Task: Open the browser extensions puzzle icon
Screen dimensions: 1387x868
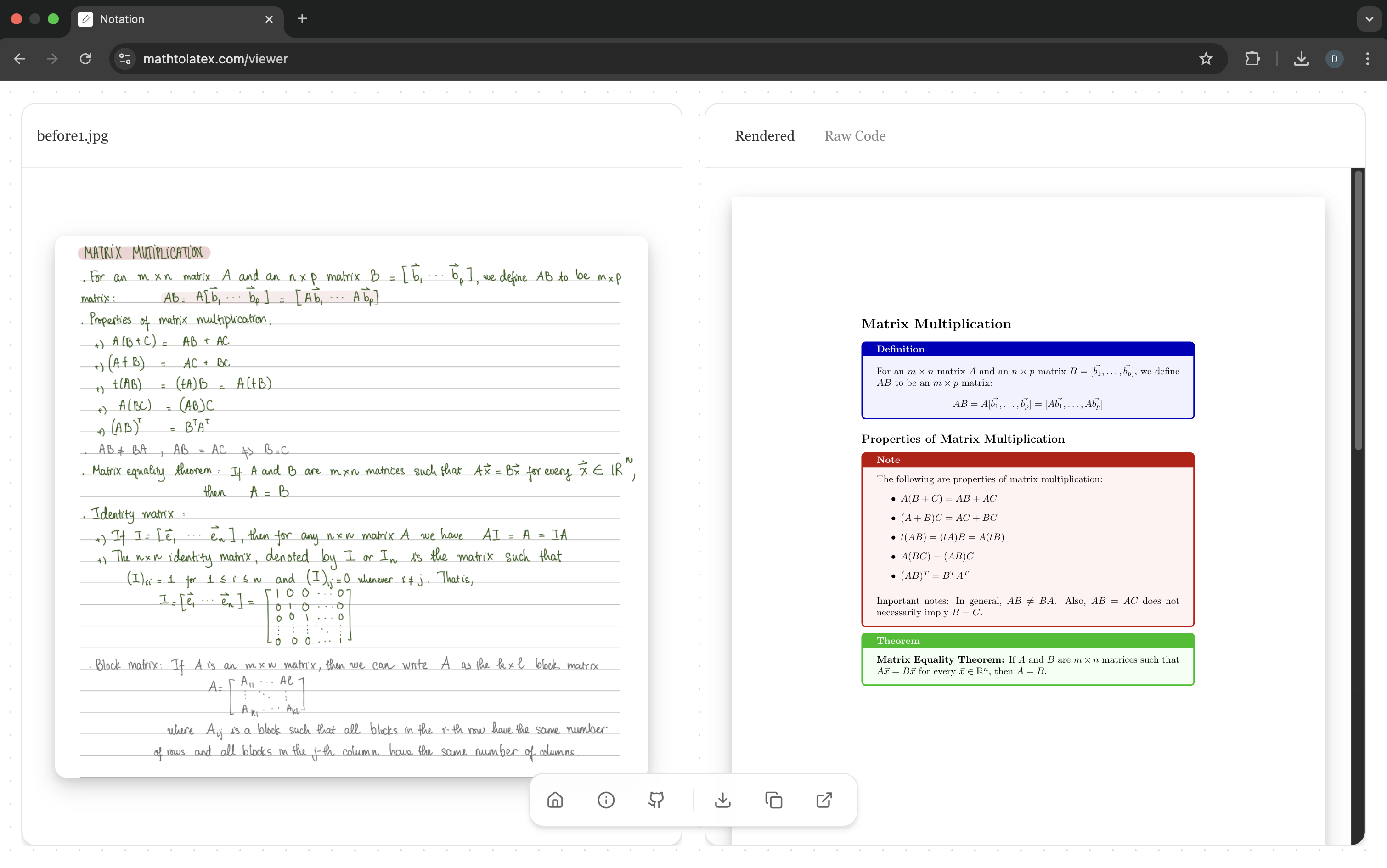Action: point(1252,59)
